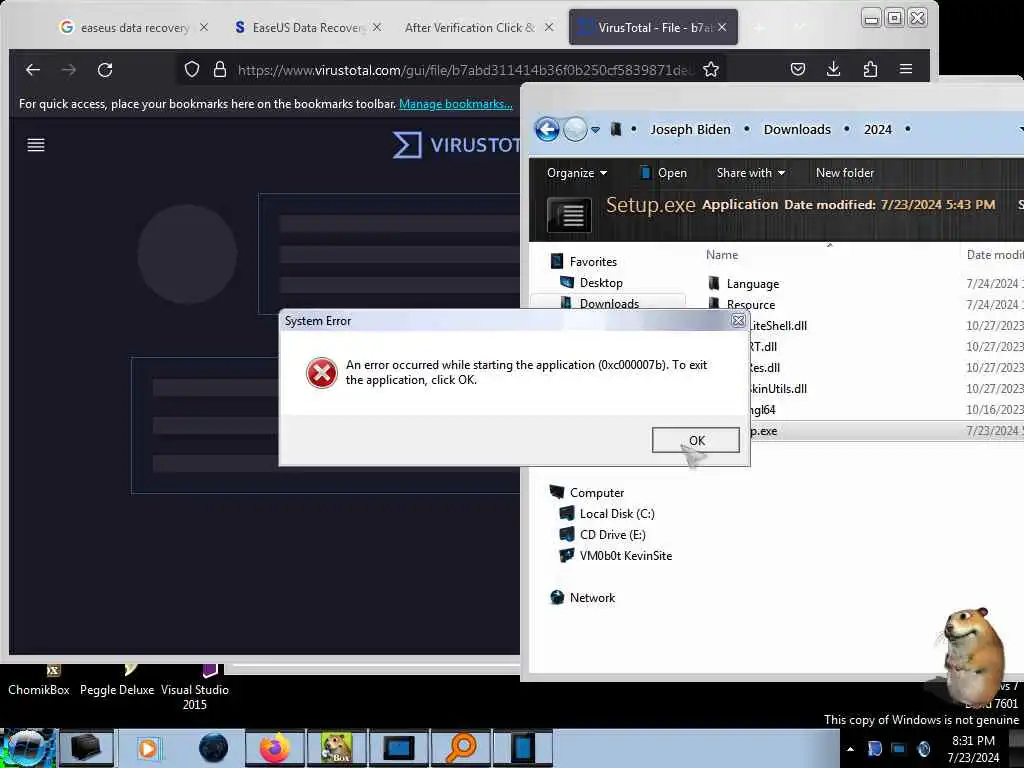Close the After Verification Click tab
Image resolution: width=1024 pixels, height=768 pixels.
tap(549, 27)
